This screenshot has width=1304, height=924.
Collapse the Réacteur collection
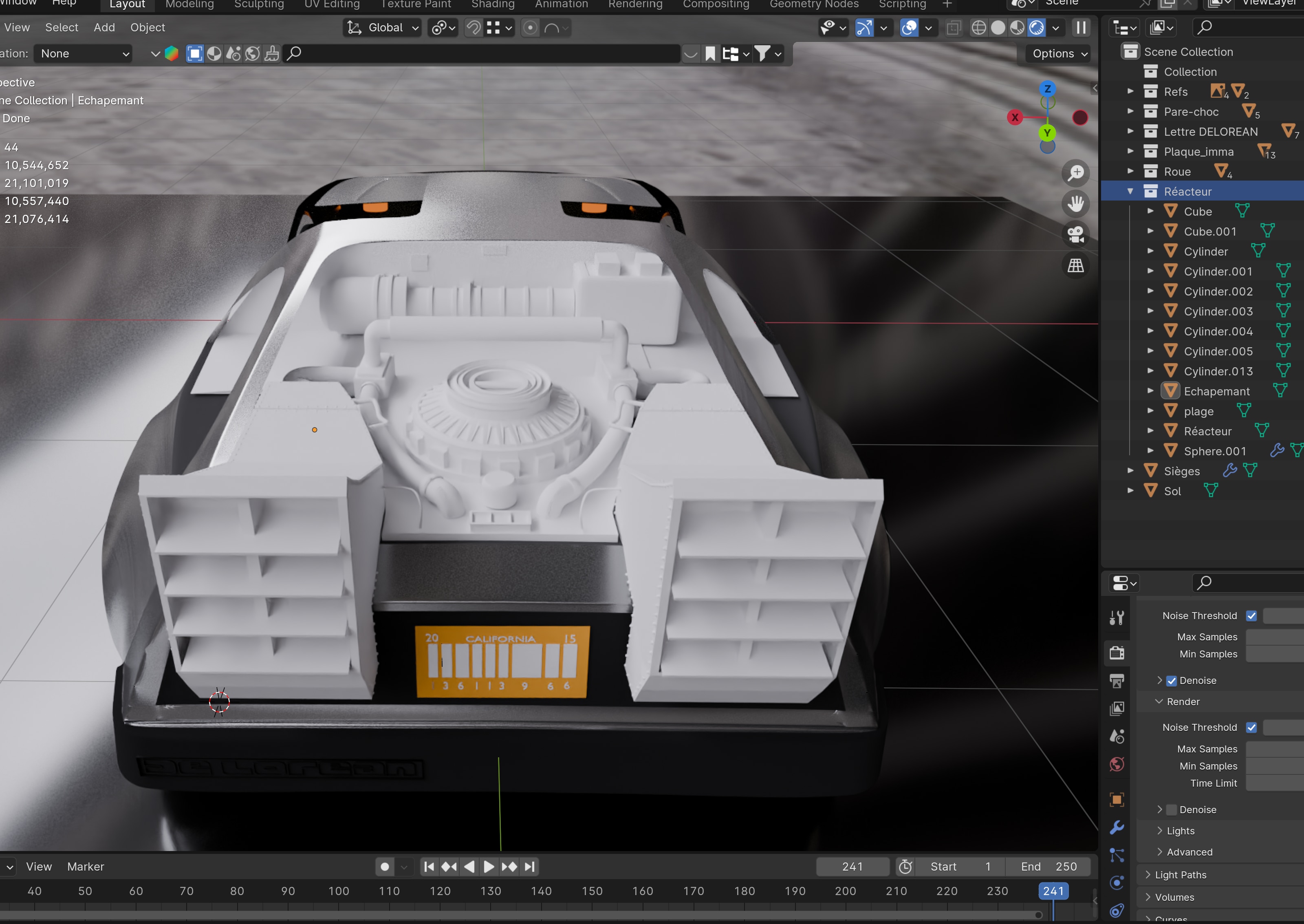(1130, 192)
